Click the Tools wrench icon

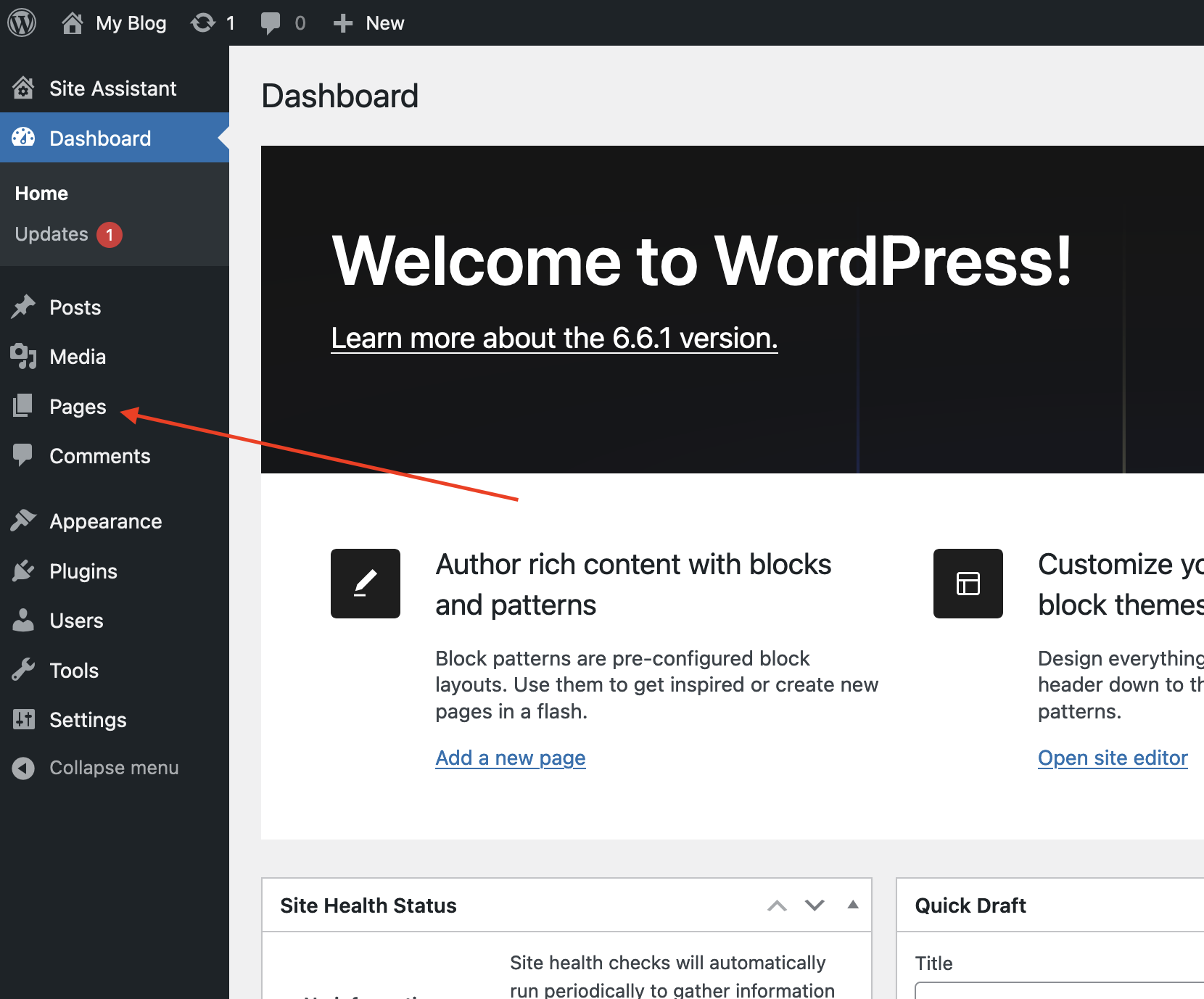(23, 670)
